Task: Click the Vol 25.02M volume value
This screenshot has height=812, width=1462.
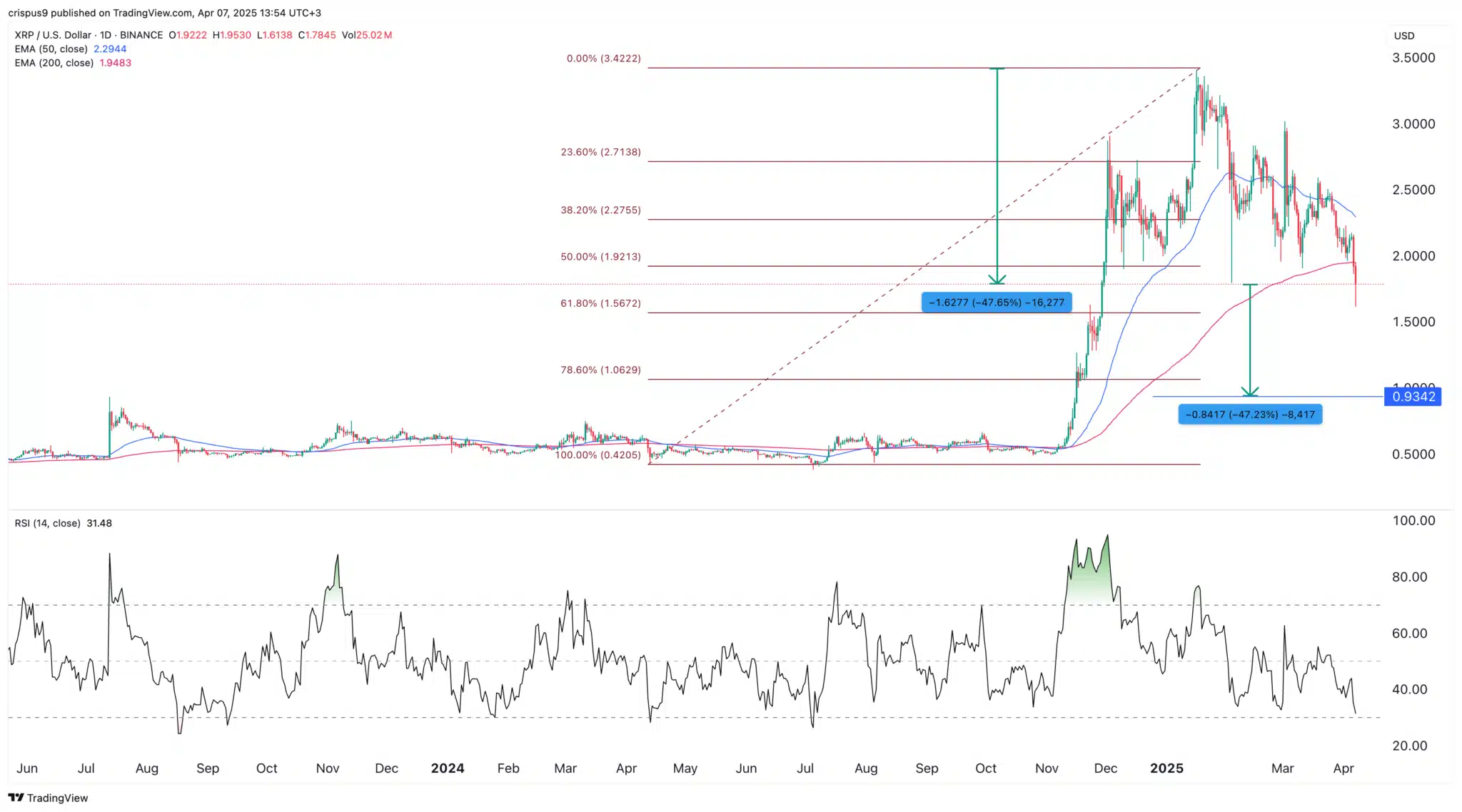Action: point(367,34)
